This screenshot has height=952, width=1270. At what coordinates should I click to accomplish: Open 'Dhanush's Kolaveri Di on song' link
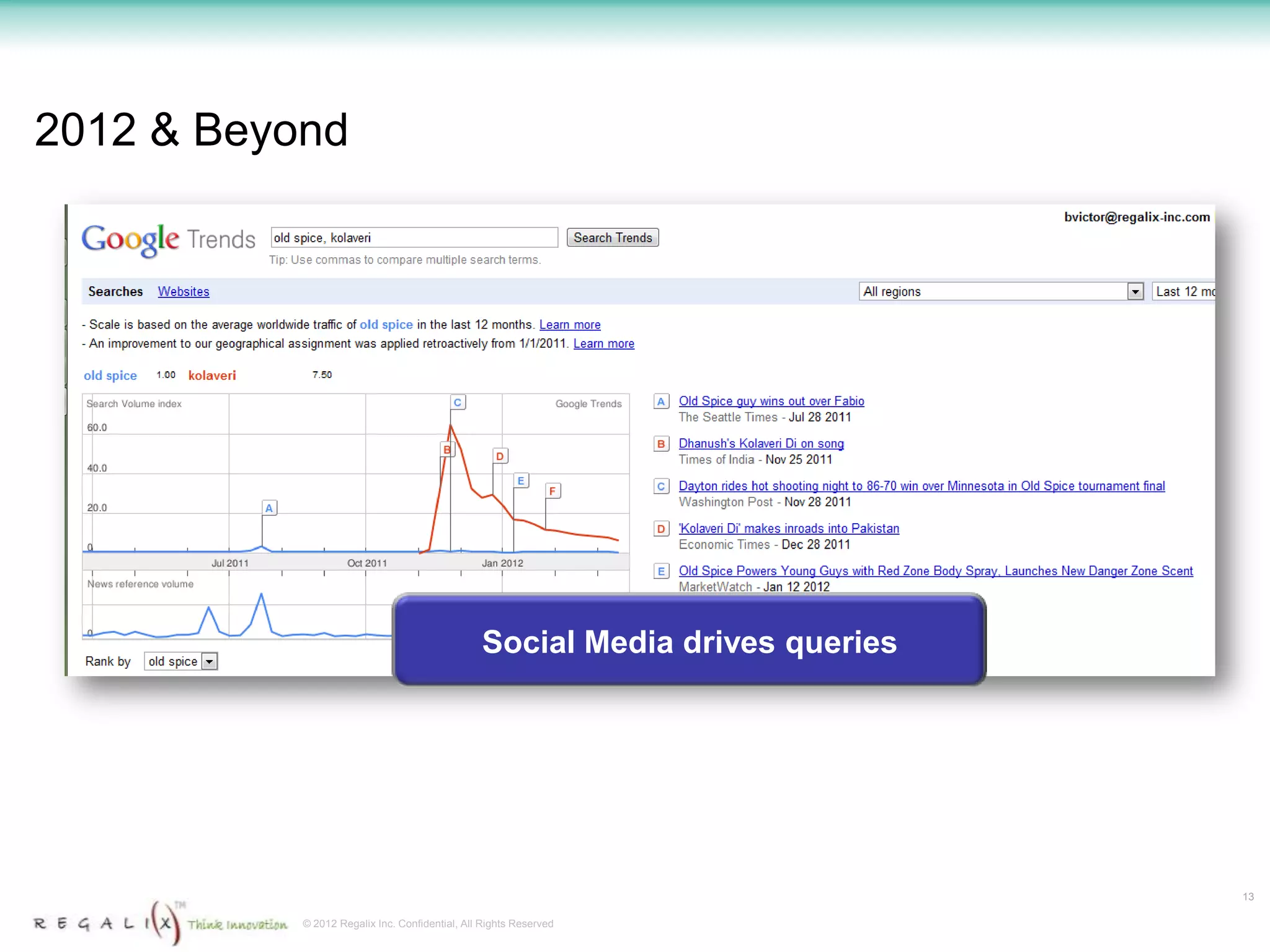[x=761, y=443]
